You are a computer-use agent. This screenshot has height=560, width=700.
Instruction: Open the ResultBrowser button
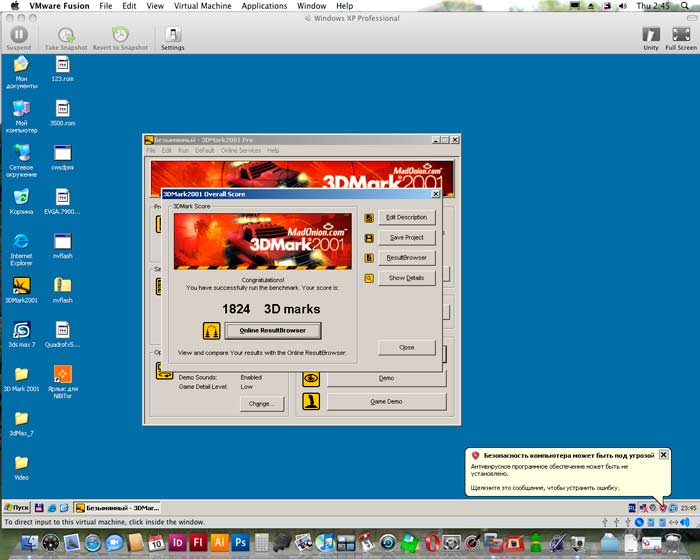(406, 258)
